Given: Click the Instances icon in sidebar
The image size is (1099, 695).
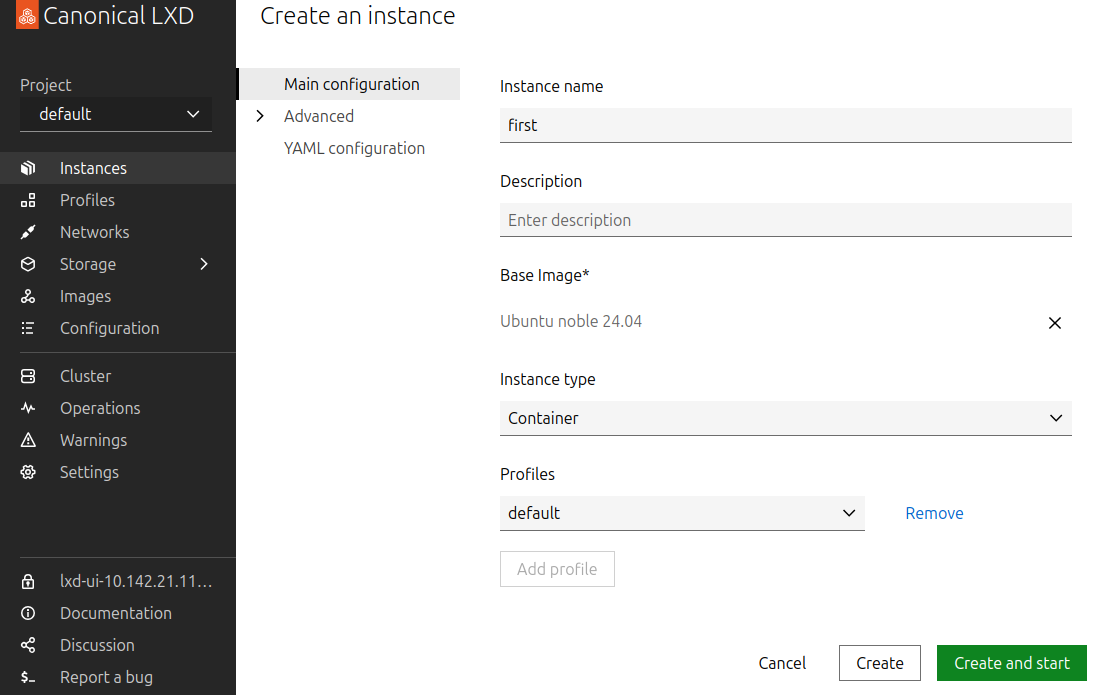Looking at the screenshot, I should click(28, 168).
